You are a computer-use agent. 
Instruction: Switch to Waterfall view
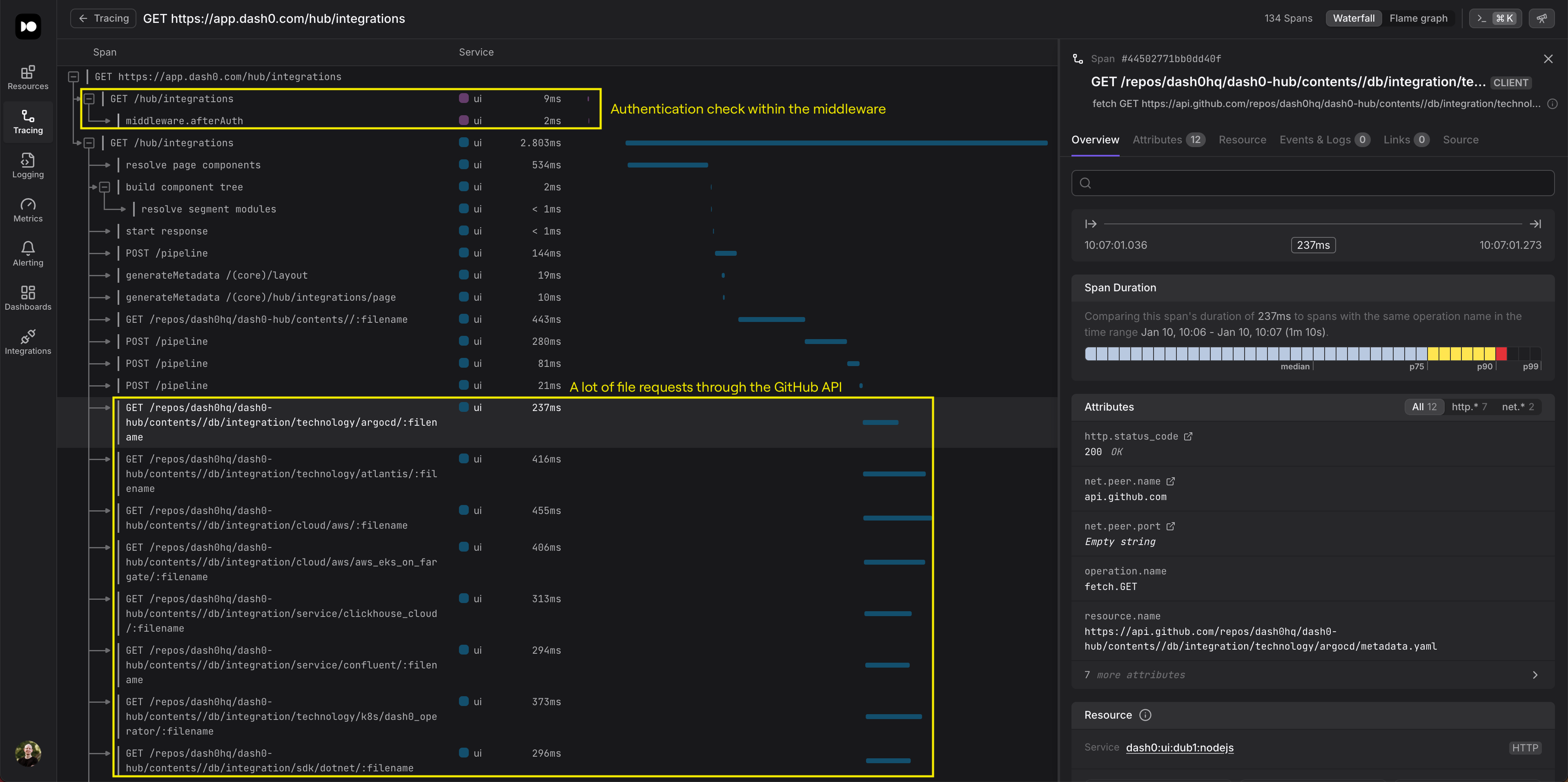point(1354,18)
